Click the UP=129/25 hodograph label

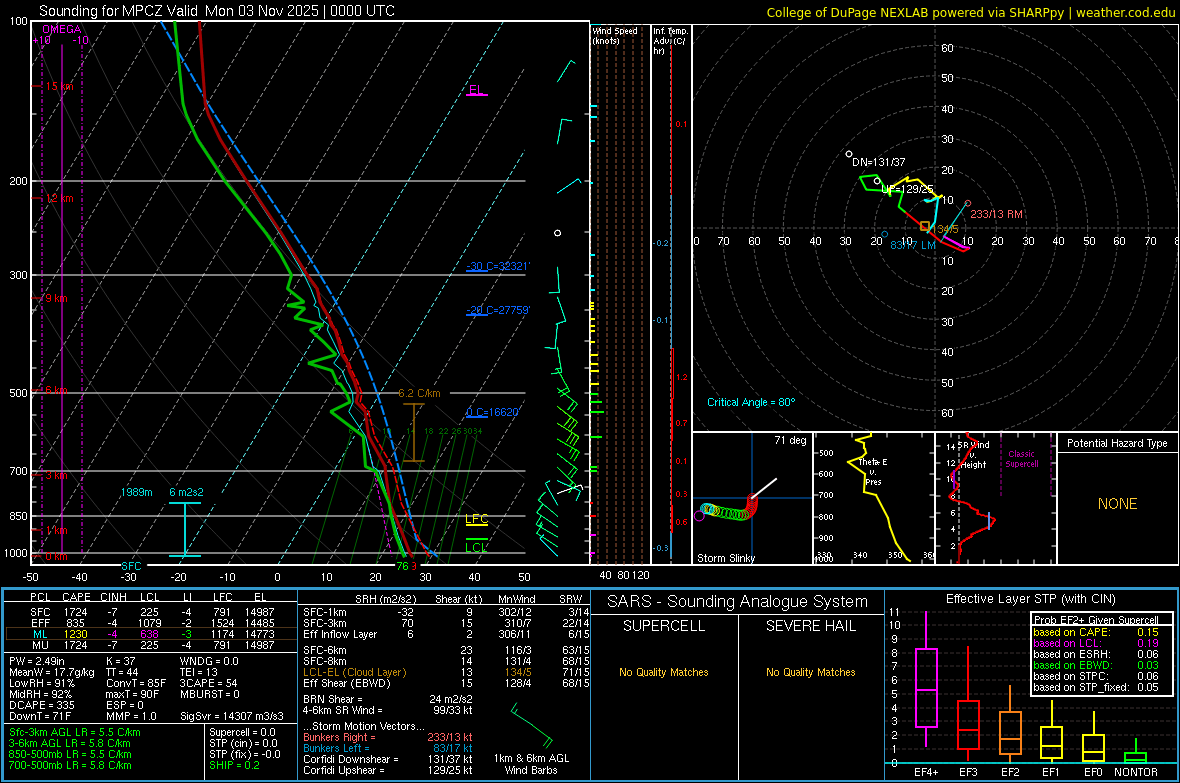click(x=907, y=189)
